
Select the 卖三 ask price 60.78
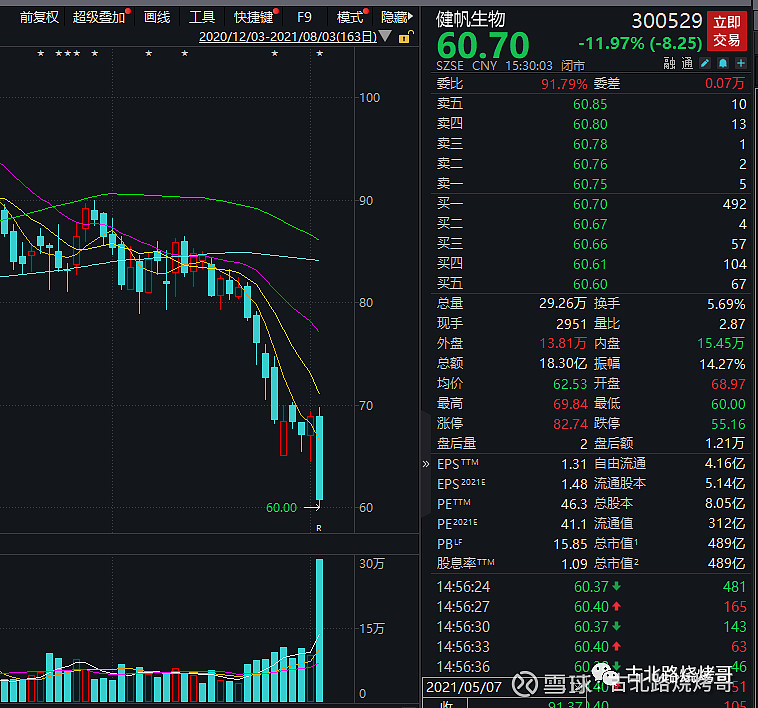click(590, 144)
